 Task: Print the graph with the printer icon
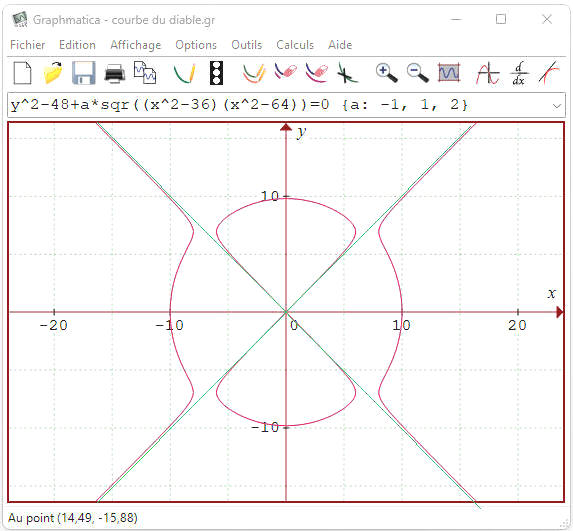115,74
